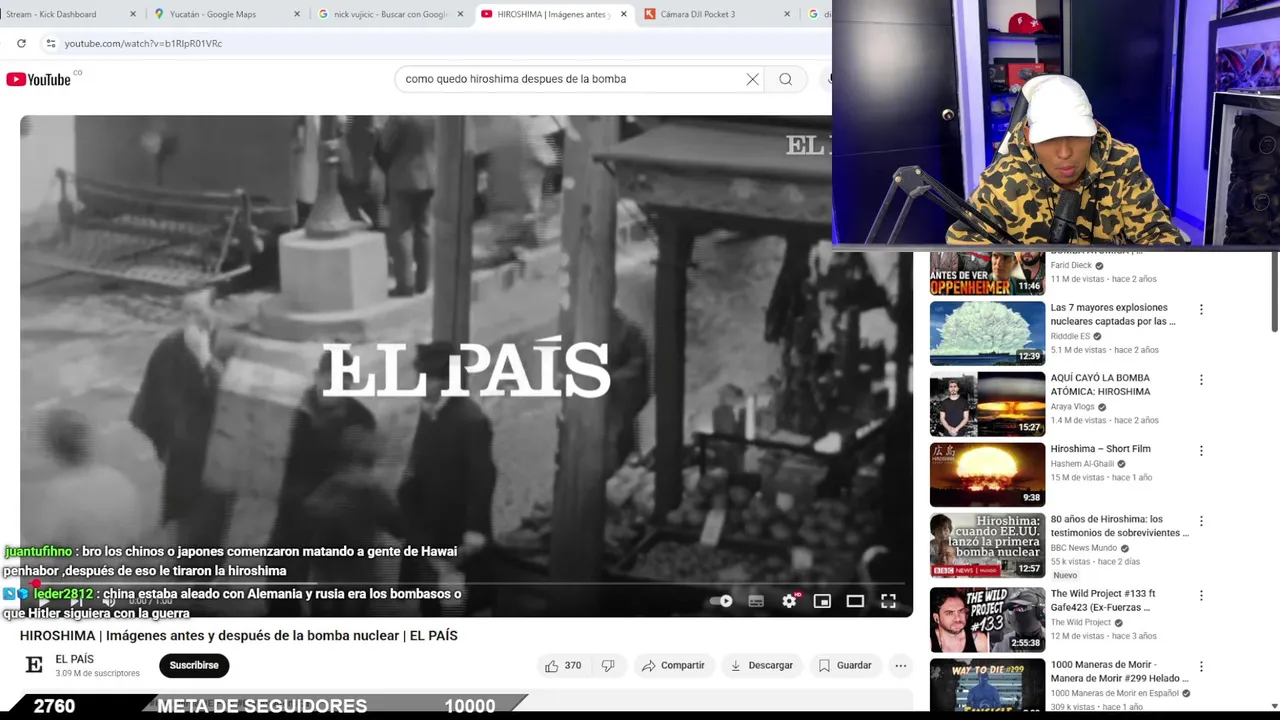Open title '80 años de Hiroshima' video

(1120, 526)
